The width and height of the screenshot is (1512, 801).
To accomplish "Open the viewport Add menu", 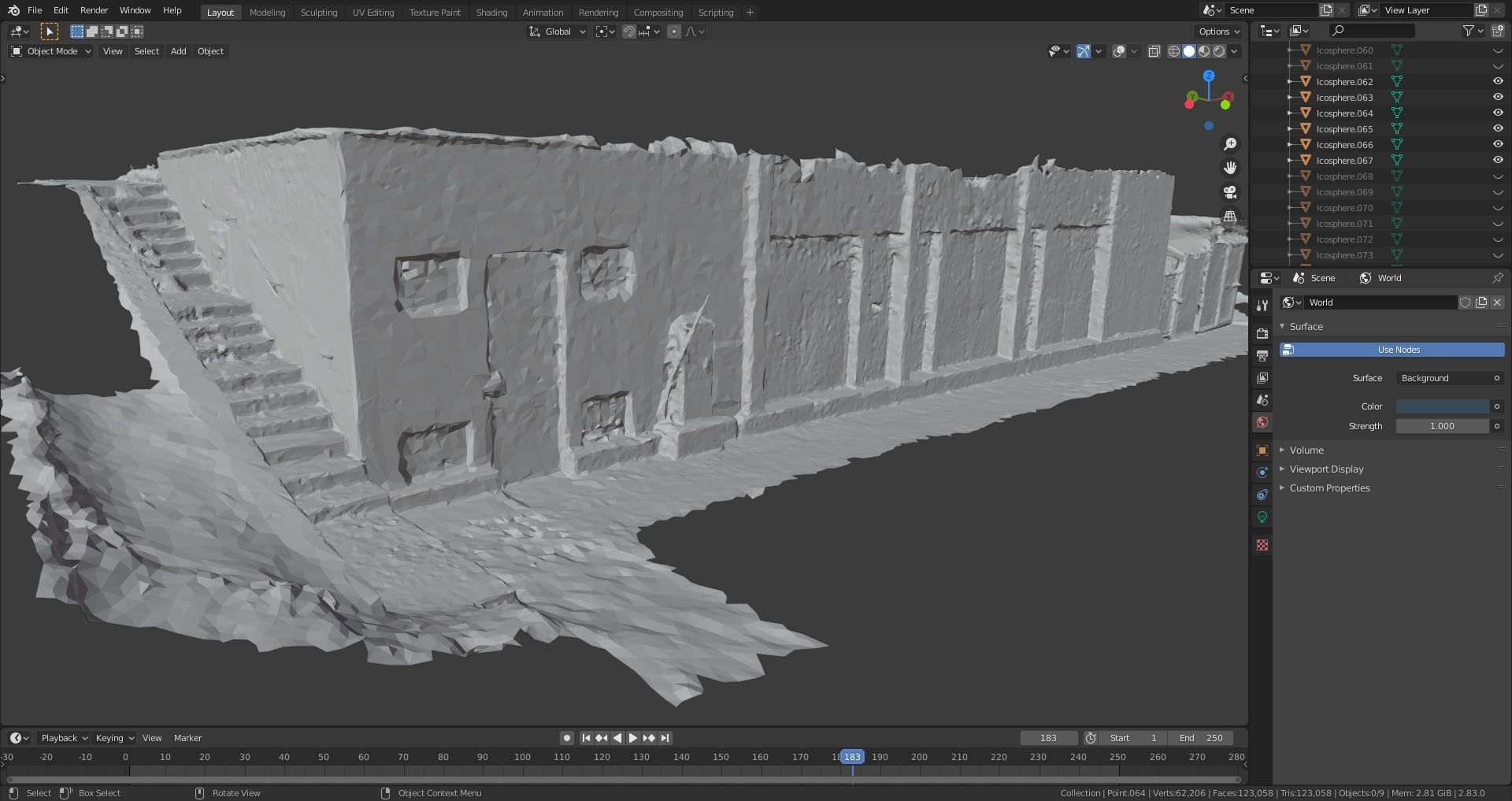I will [x=179, y=51].
